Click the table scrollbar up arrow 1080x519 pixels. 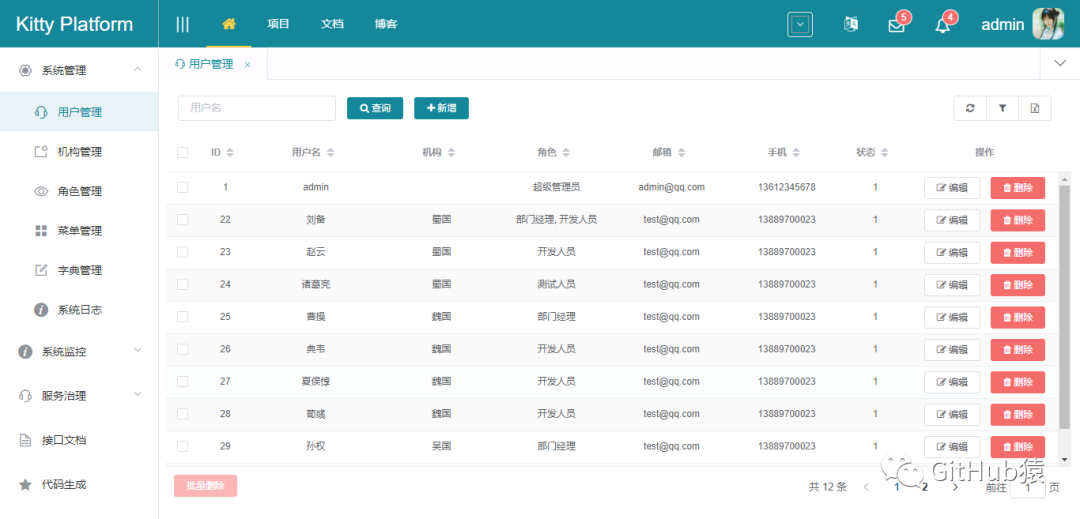click(x=1065, y=178)
